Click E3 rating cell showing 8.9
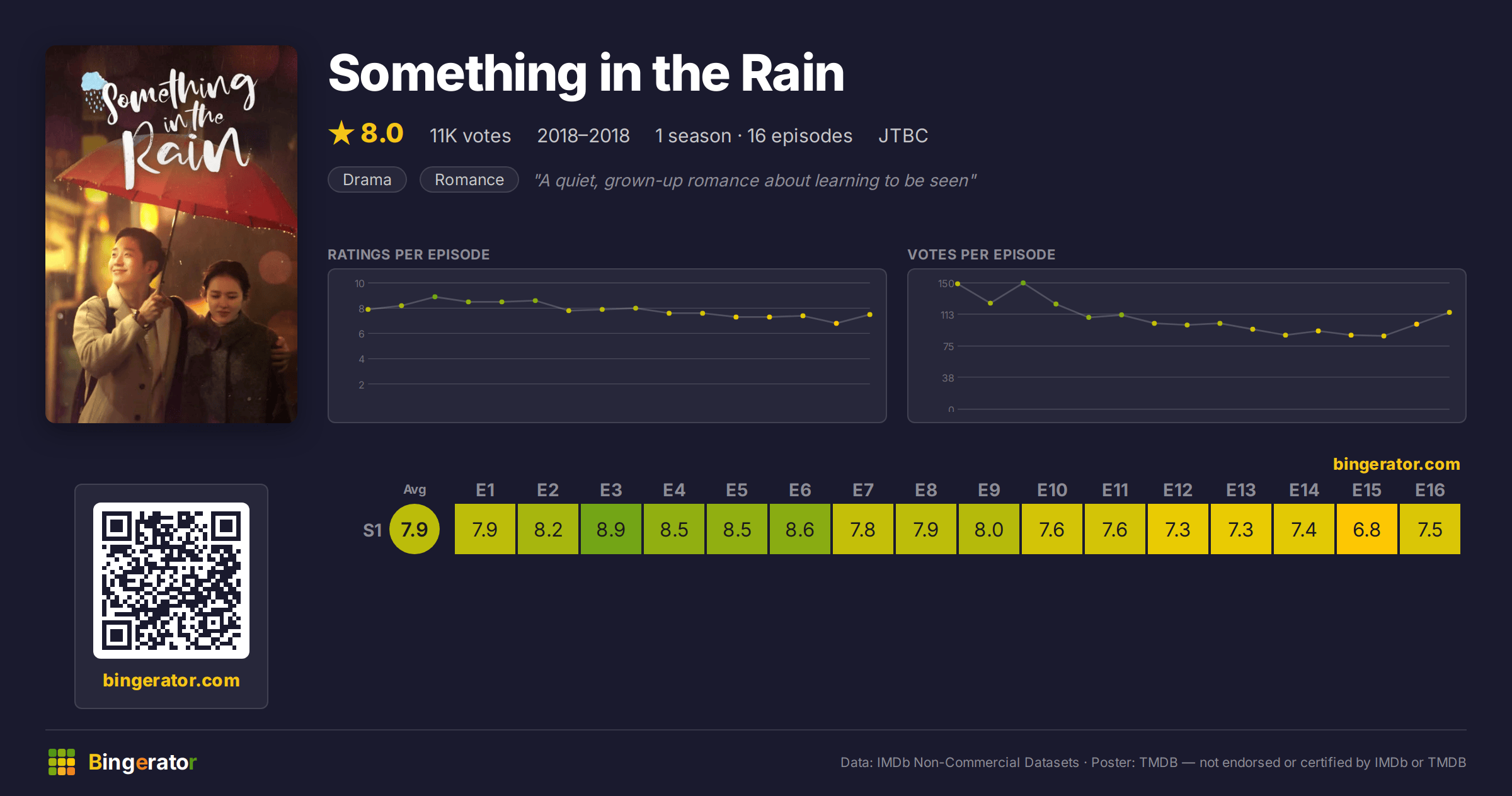The image size is (1512, 796). (611, 529)
